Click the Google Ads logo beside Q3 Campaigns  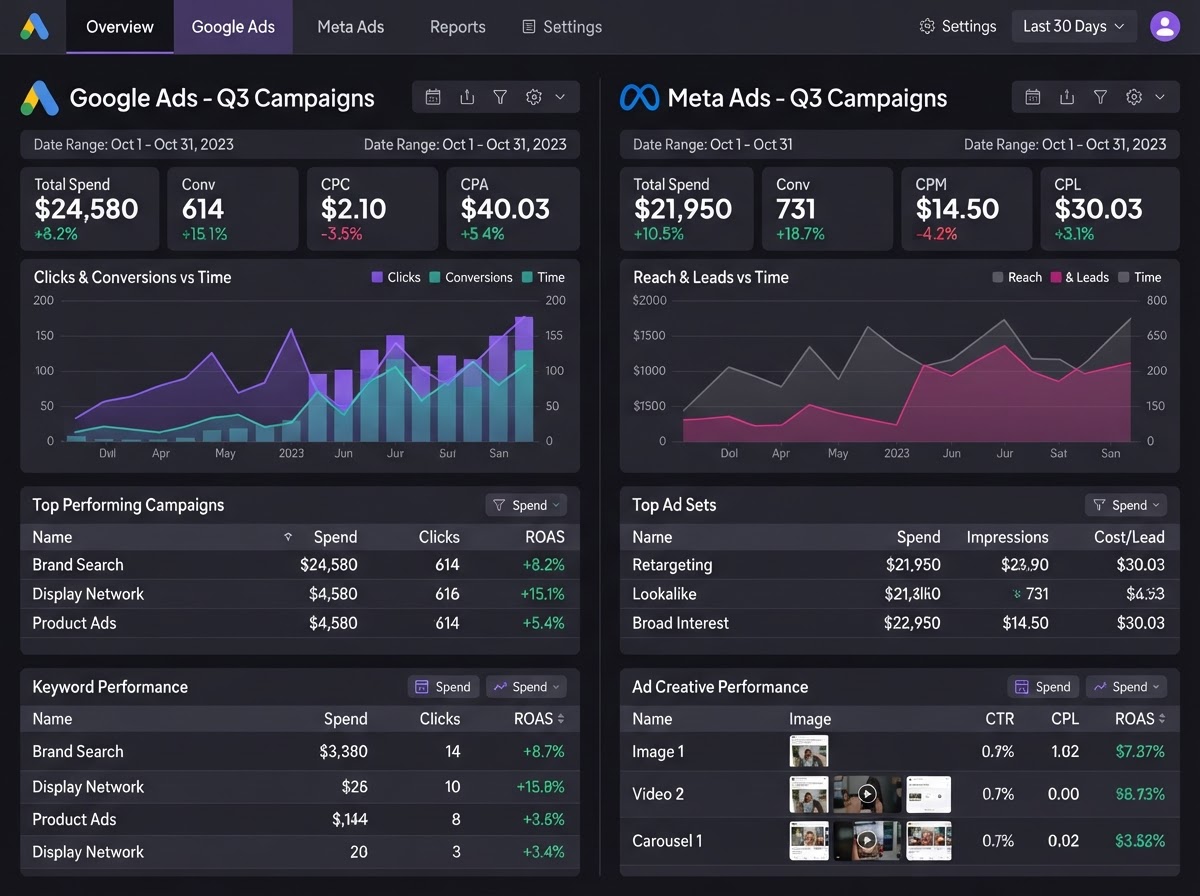tap(40, 98)
